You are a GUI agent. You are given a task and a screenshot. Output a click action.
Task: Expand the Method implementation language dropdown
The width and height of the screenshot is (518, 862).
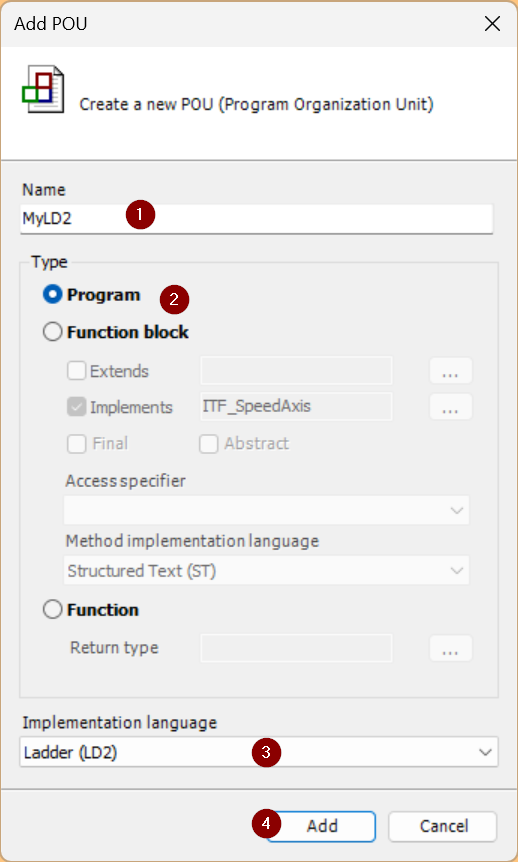(x=267, y=570)
